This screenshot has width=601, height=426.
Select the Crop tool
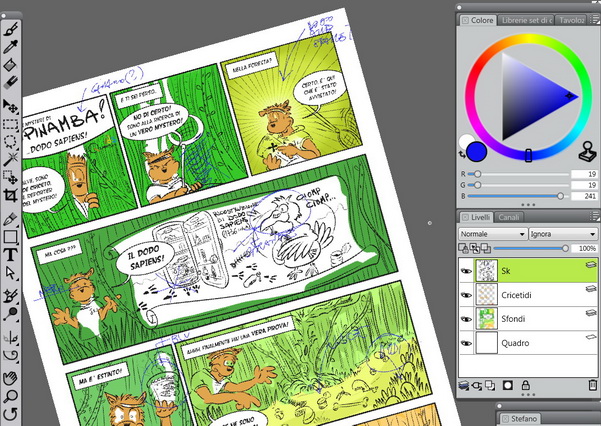coord(11,195)
